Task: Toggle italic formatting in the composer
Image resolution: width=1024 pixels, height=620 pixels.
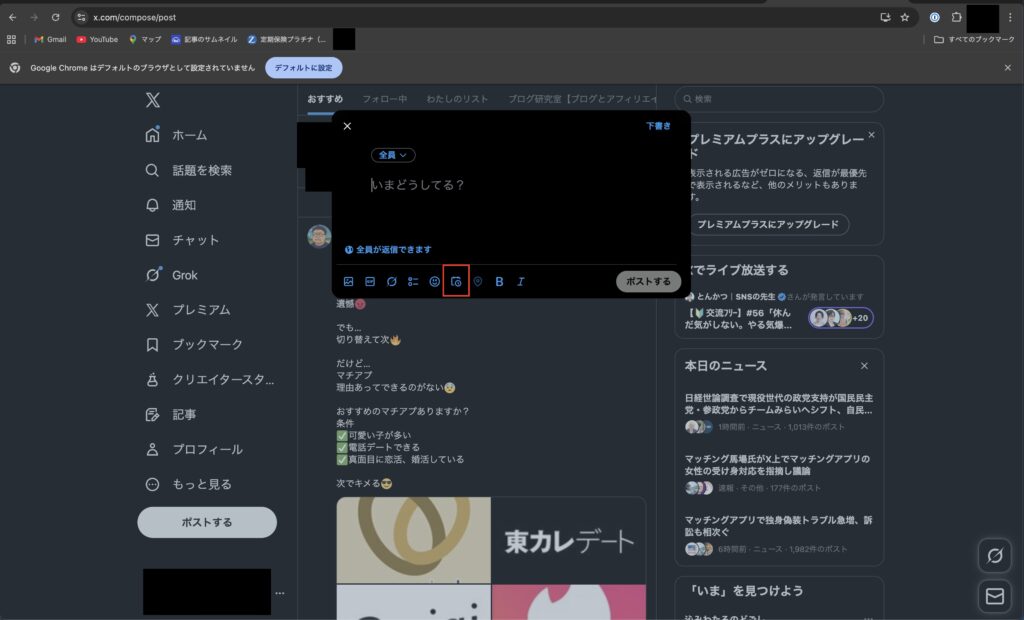Action: point(521,281)
